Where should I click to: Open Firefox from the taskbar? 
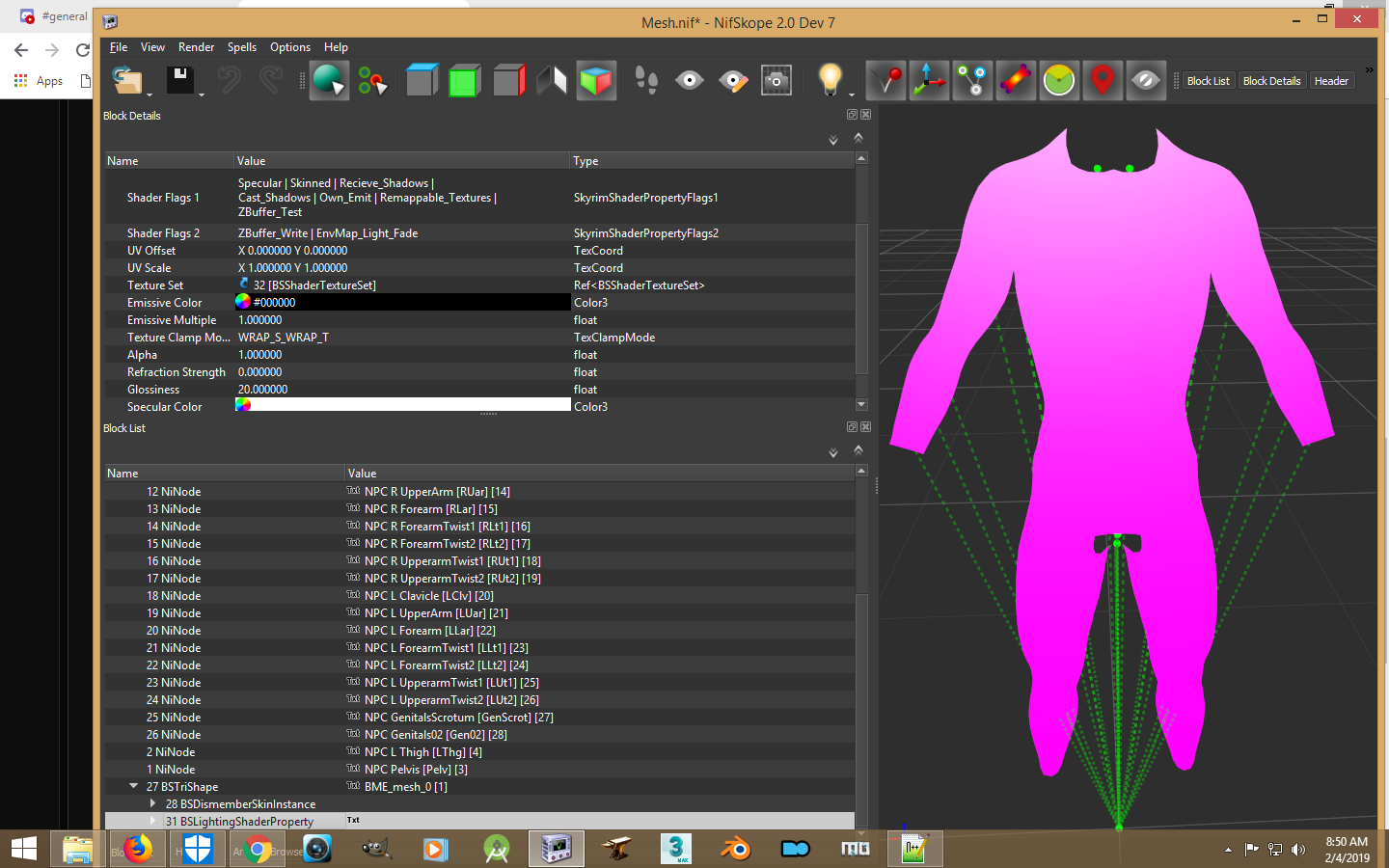pos(138,849)
